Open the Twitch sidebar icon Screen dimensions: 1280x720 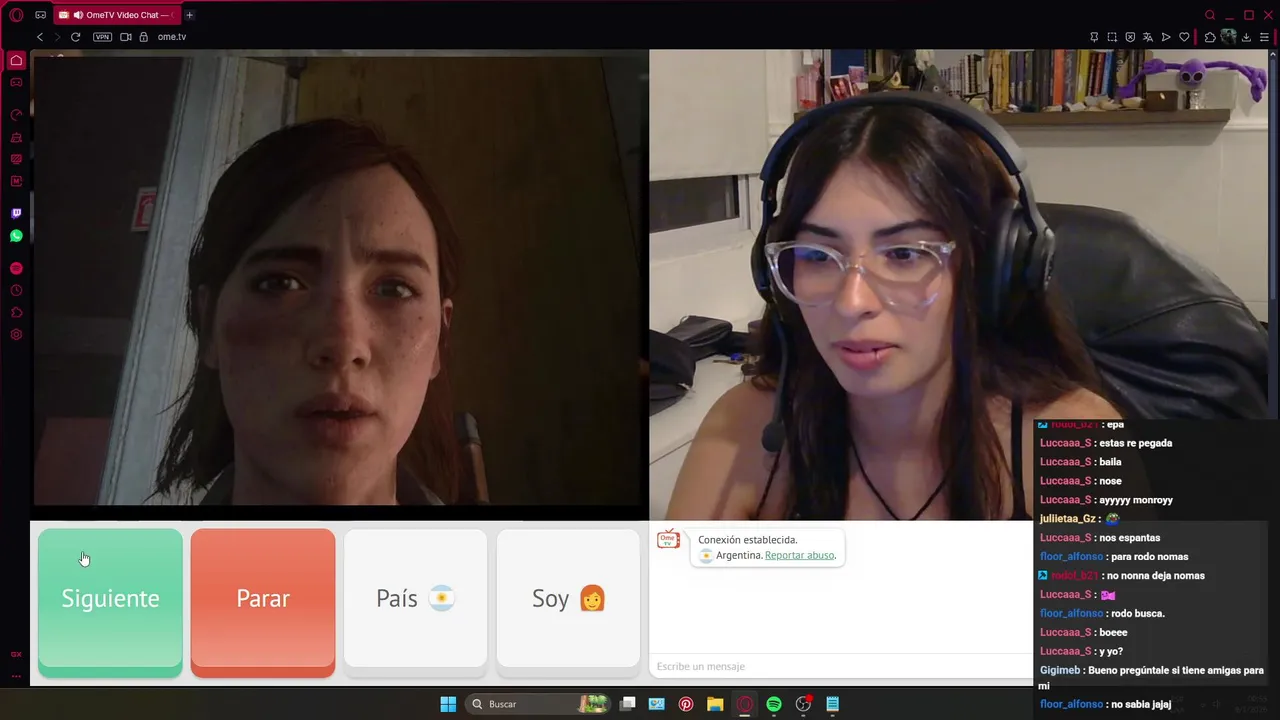point(16,213)
